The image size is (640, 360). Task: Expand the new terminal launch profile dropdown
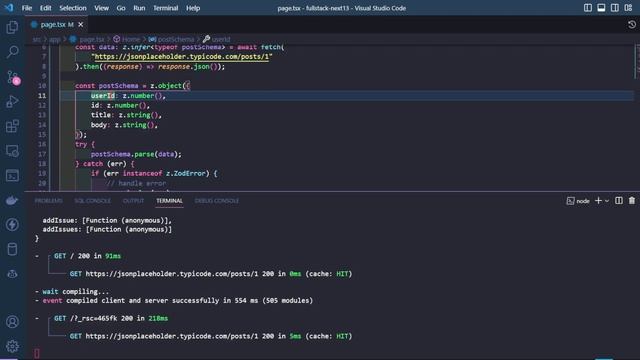coord(607,201)
